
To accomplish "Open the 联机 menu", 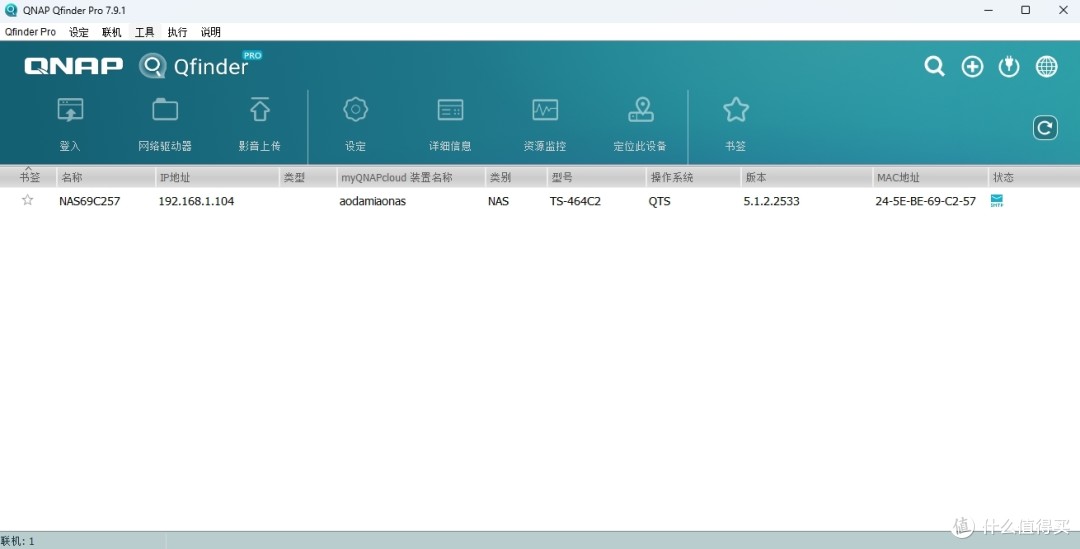I will tap(112, 32).
